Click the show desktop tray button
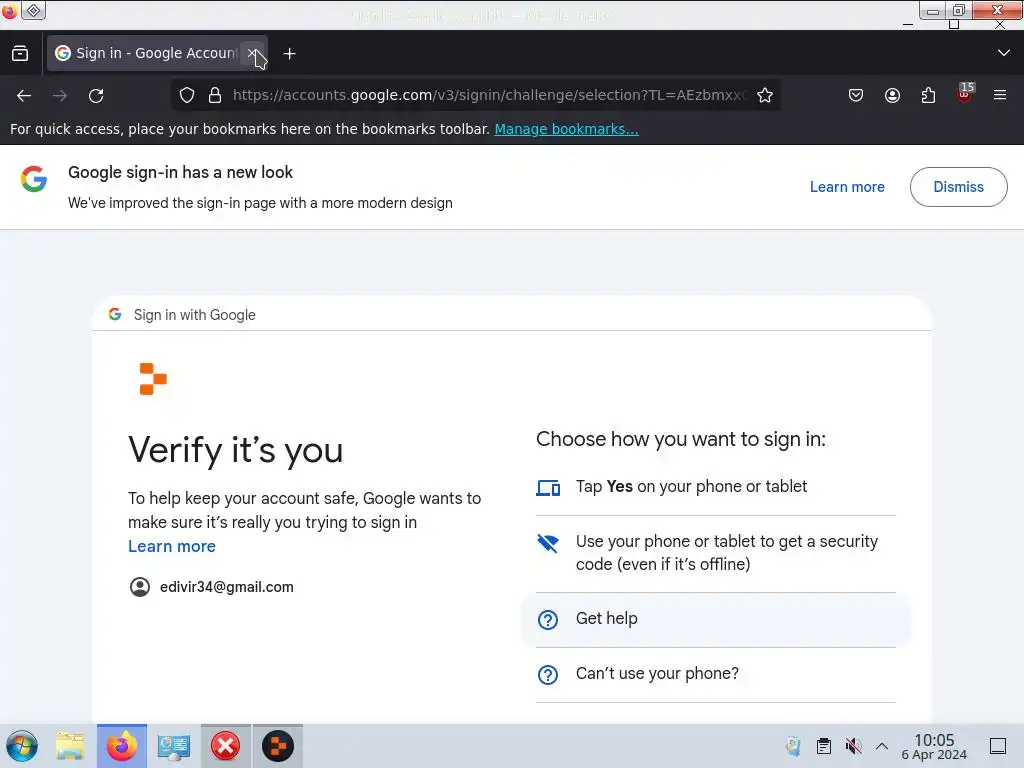The width and height of the screenshot is (1024, 768). coord(998,746)
